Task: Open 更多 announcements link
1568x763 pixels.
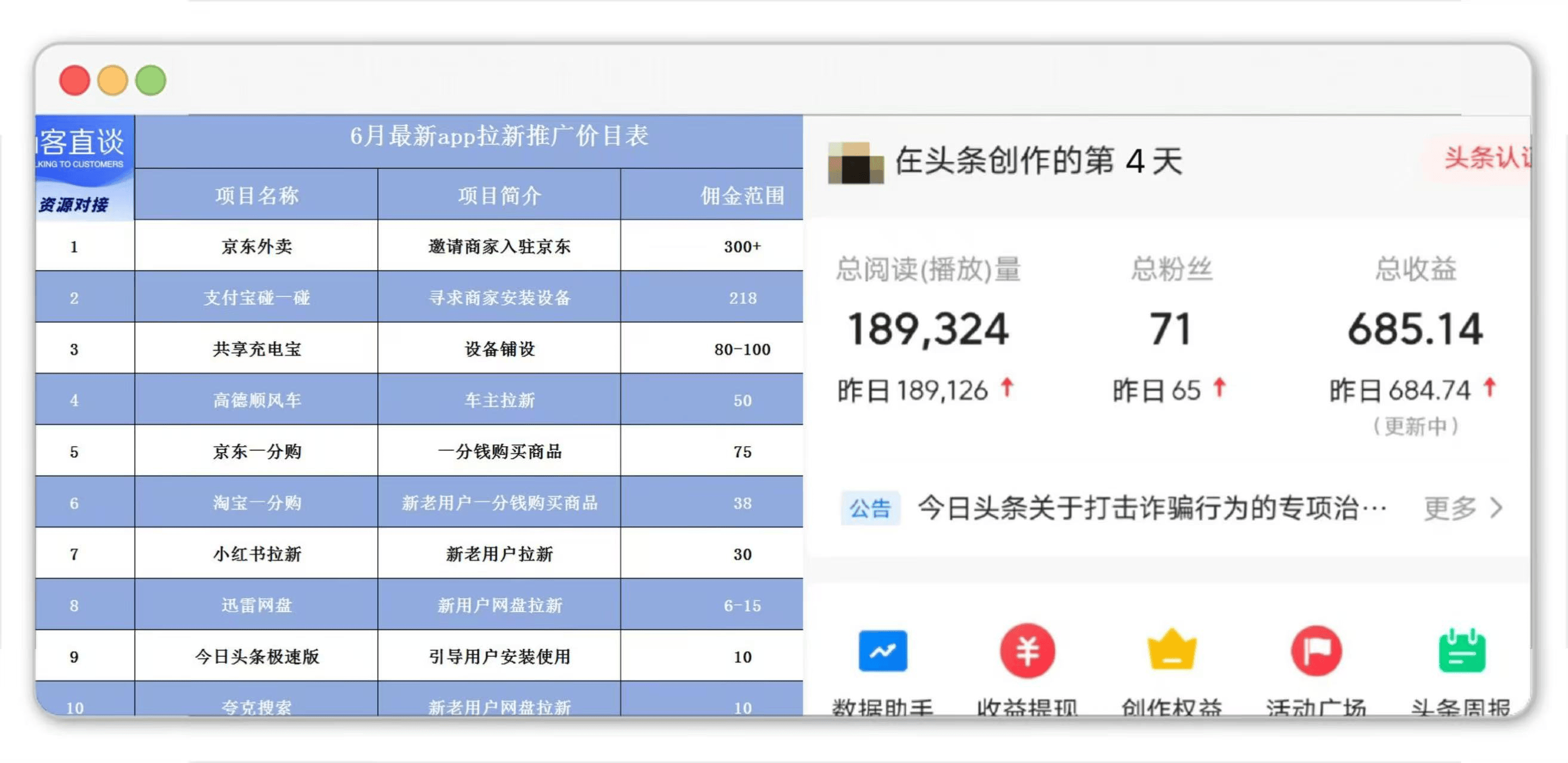Action: click(x=1450, y=508)
